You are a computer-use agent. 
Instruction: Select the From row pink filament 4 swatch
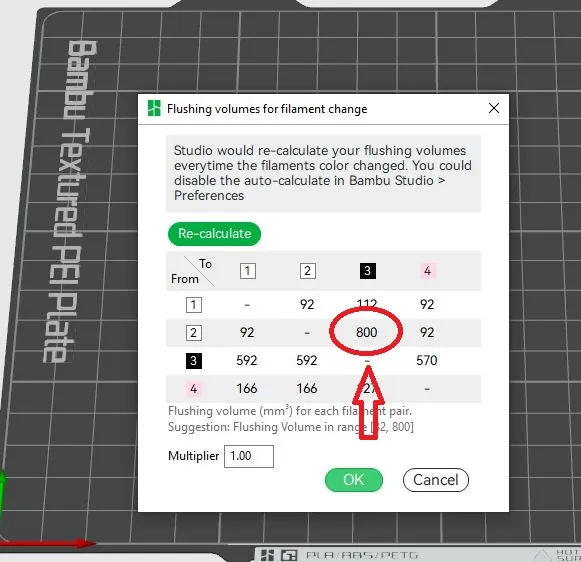(193, 389)
